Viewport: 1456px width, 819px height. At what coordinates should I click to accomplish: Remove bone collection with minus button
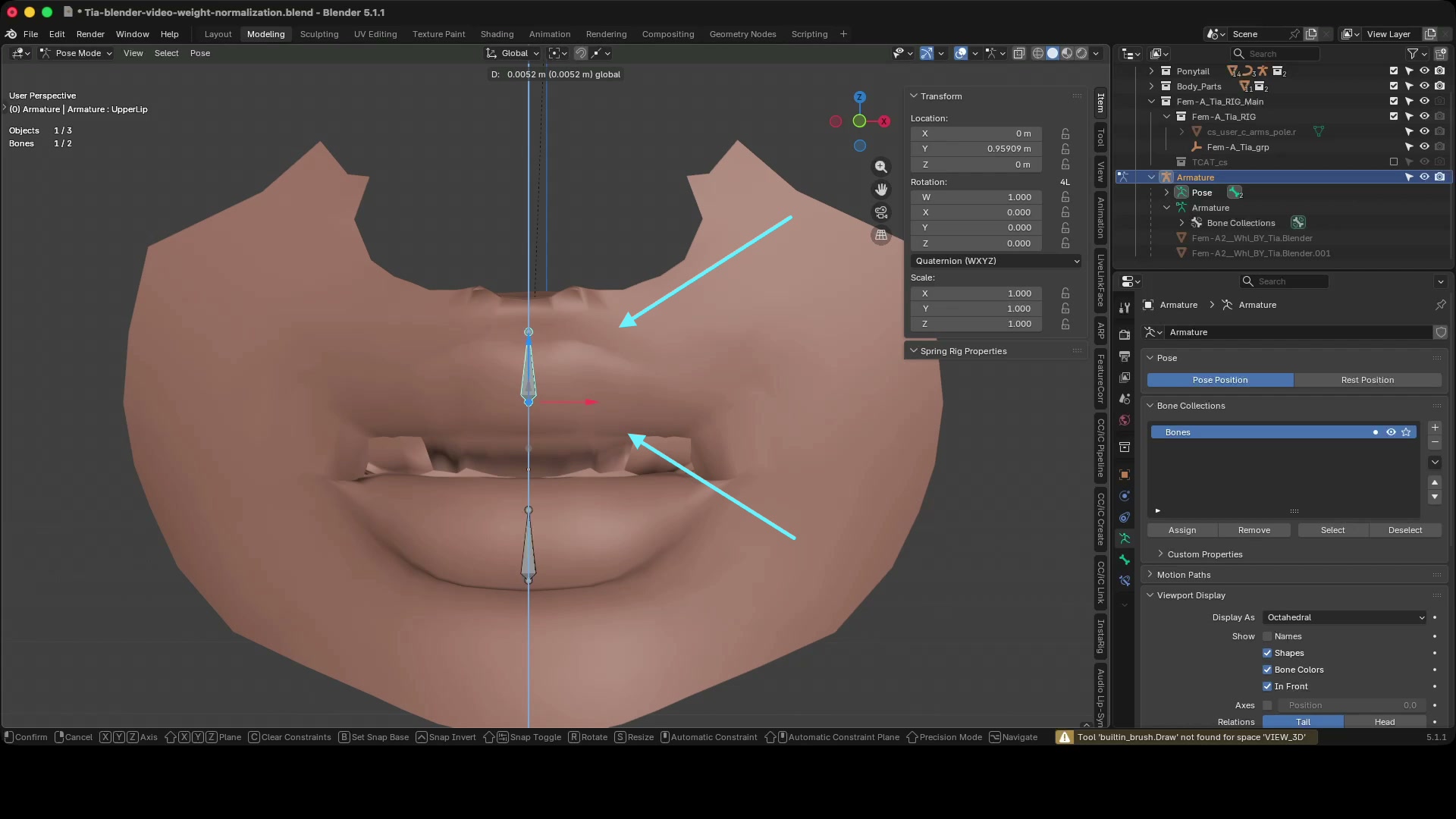click(x=1435, y=442)
